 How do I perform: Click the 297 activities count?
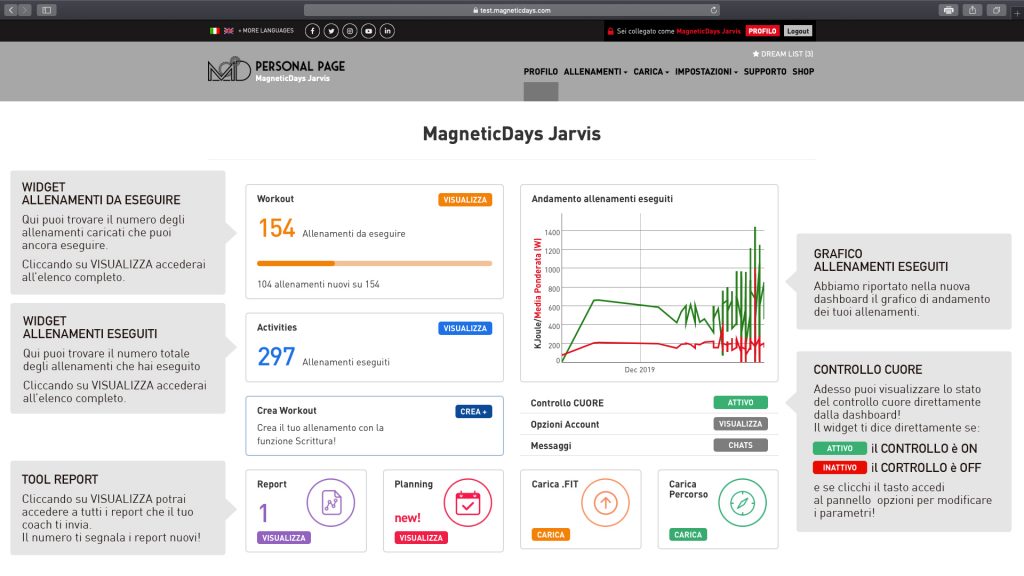tap(276, 357)
